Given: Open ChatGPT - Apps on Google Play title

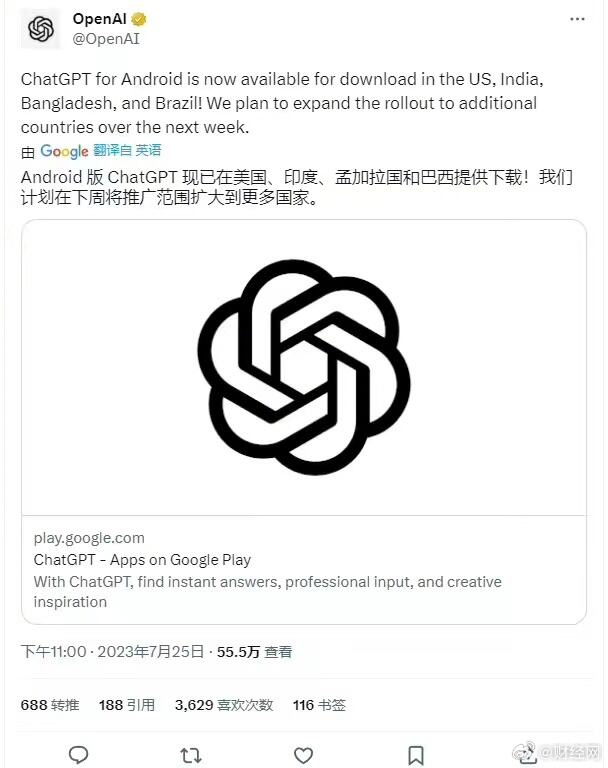Looking at the screenshot, I should (x=142, y=560).
